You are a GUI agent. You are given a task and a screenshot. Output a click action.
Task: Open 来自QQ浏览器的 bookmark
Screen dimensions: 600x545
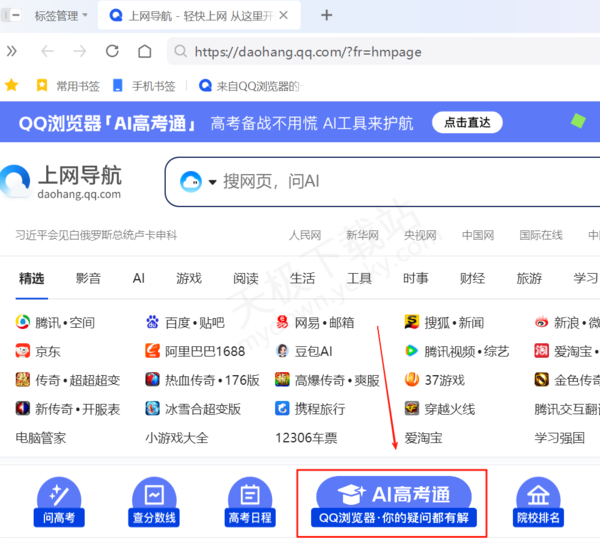[249, 86]
